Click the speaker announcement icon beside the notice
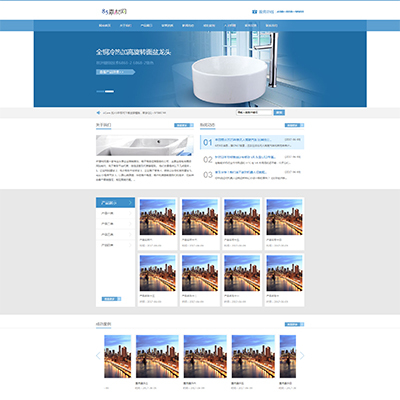The image size is (400, 400). click(x=98, y=113)
